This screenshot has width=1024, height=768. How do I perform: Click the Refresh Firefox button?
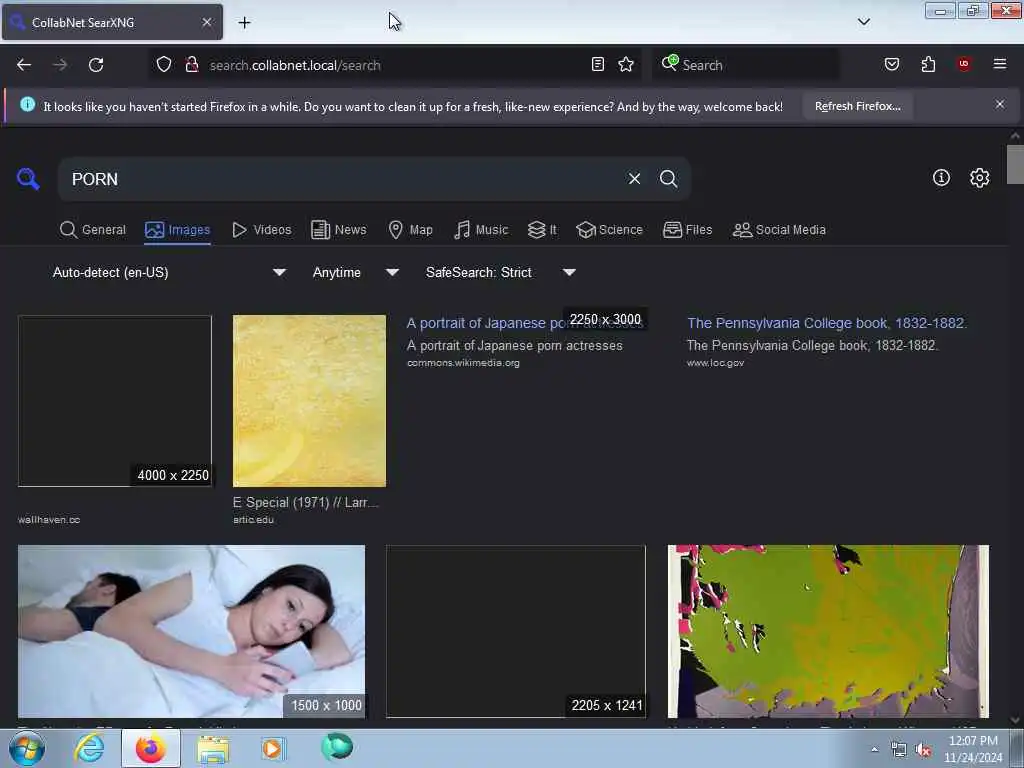(x=857, y=106)
